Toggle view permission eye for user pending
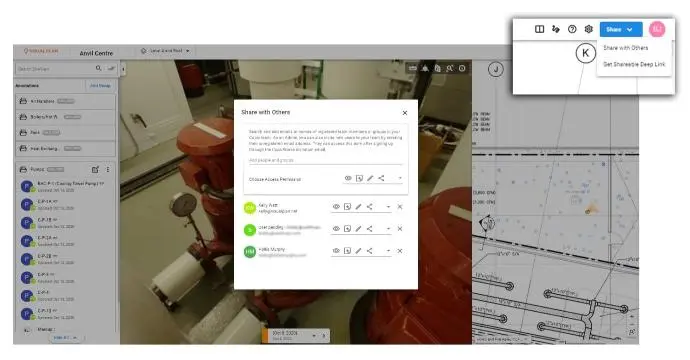Screen dimensions: 690x360 click(336, 228)
